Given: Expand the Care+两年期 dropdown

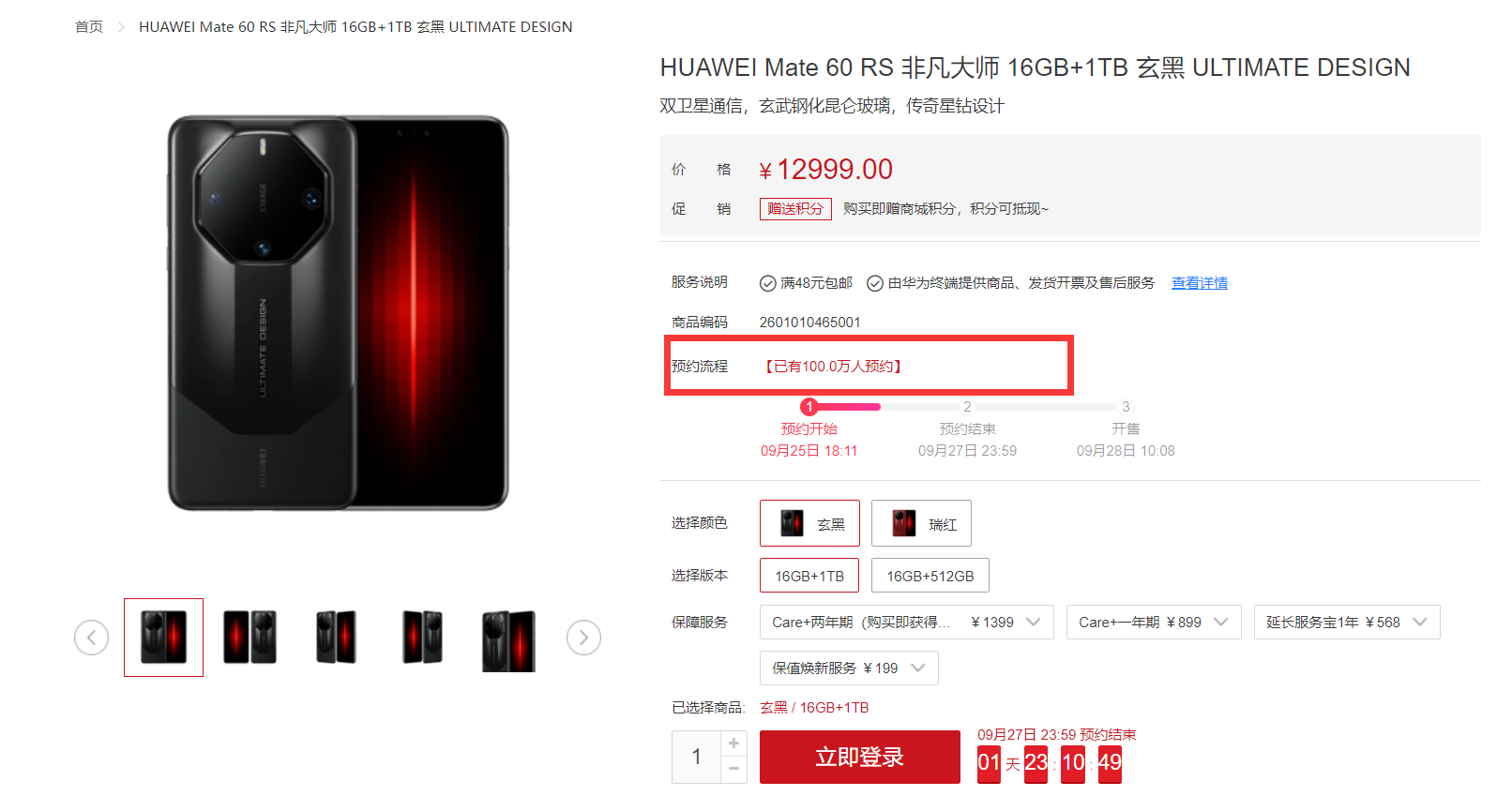Looking at the screenshot, I should [x=906, y=623].
